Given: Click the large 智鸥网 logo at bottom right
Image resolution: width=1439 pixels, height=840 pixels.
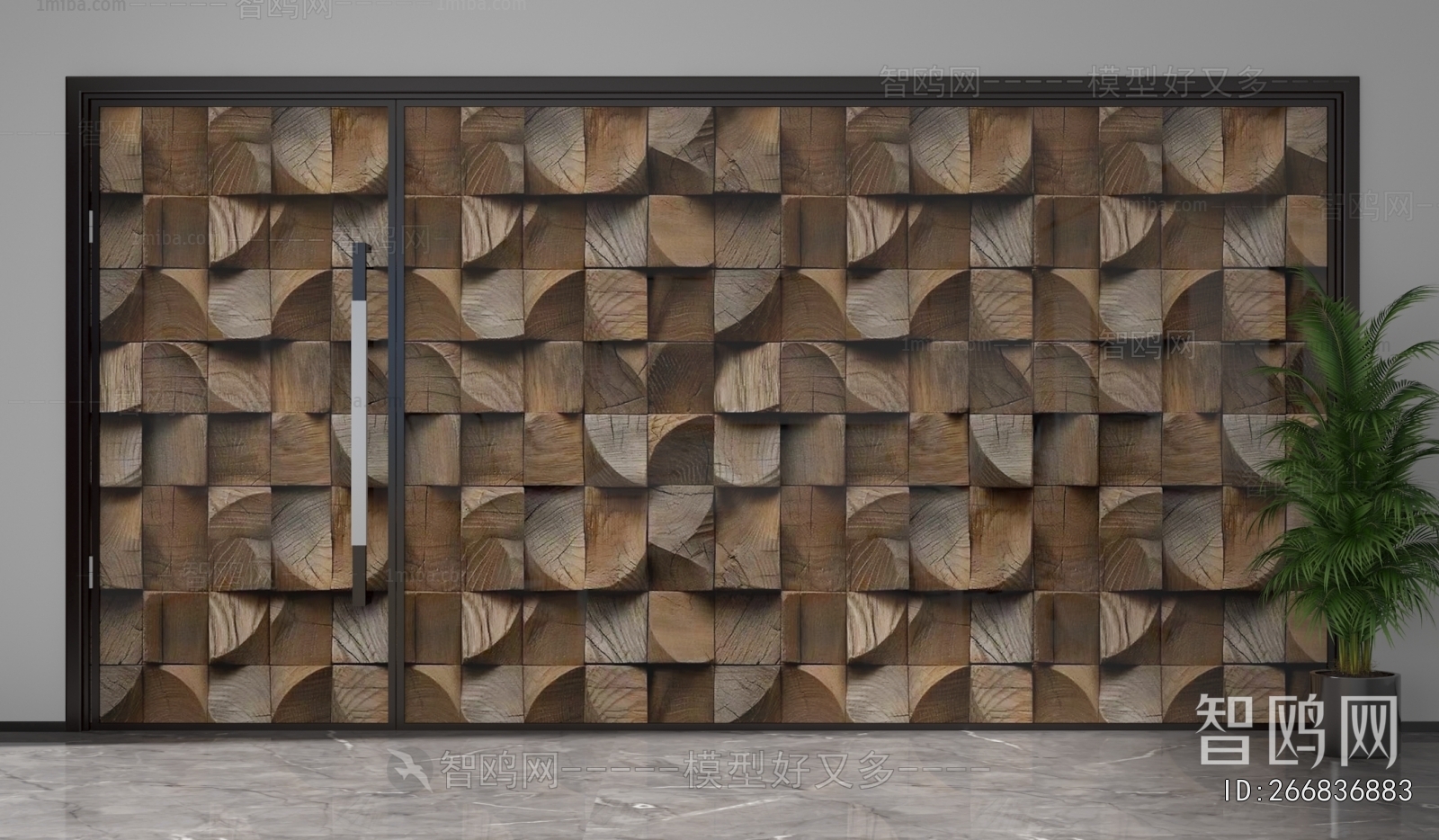Looking at the screenshot, I should (x=1299, y=730).
